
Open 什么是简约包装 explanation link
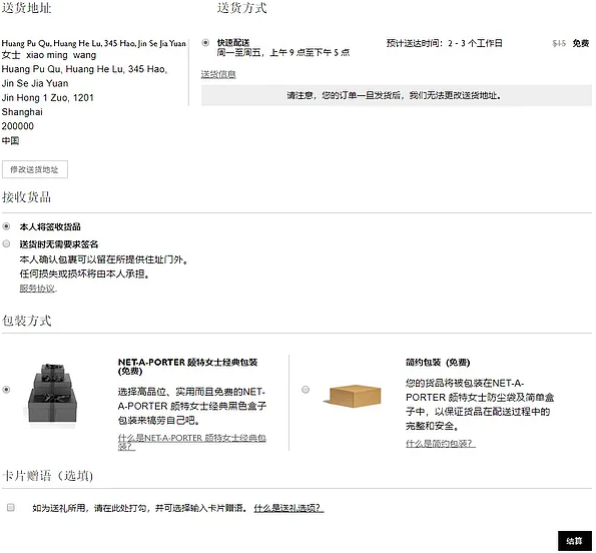tap(441, 444)
